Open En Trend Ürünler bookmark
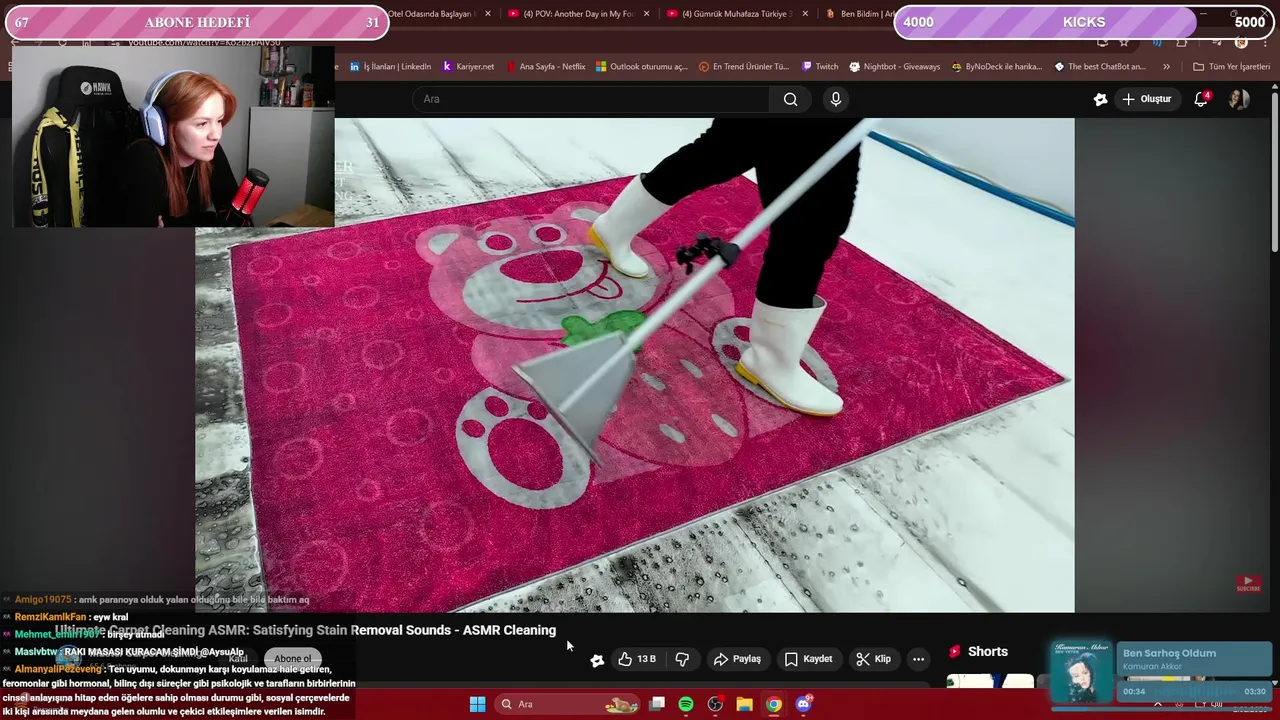Viewport: 1280px width, 720px height. pos(744,67)
